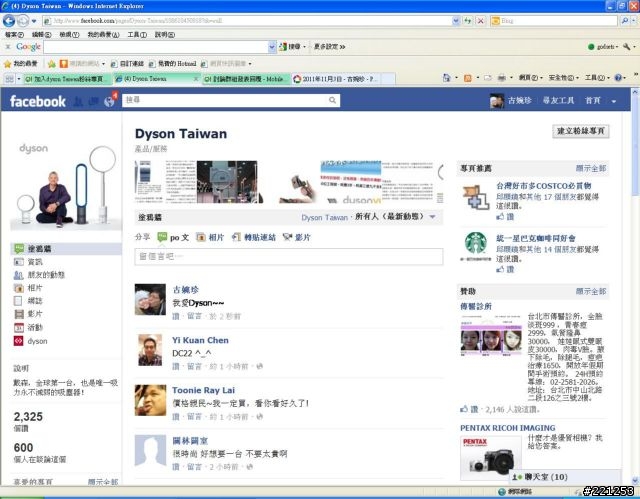Open Facebook friend requests icon

point(78,102)
